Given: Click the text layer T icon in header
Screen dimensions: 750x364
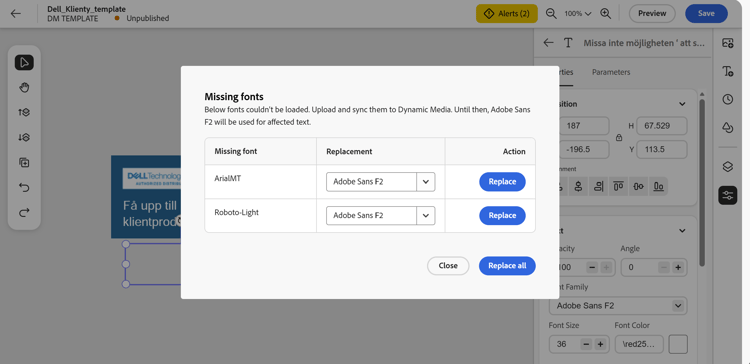Looking at the screenshot, I should point(568,43).
